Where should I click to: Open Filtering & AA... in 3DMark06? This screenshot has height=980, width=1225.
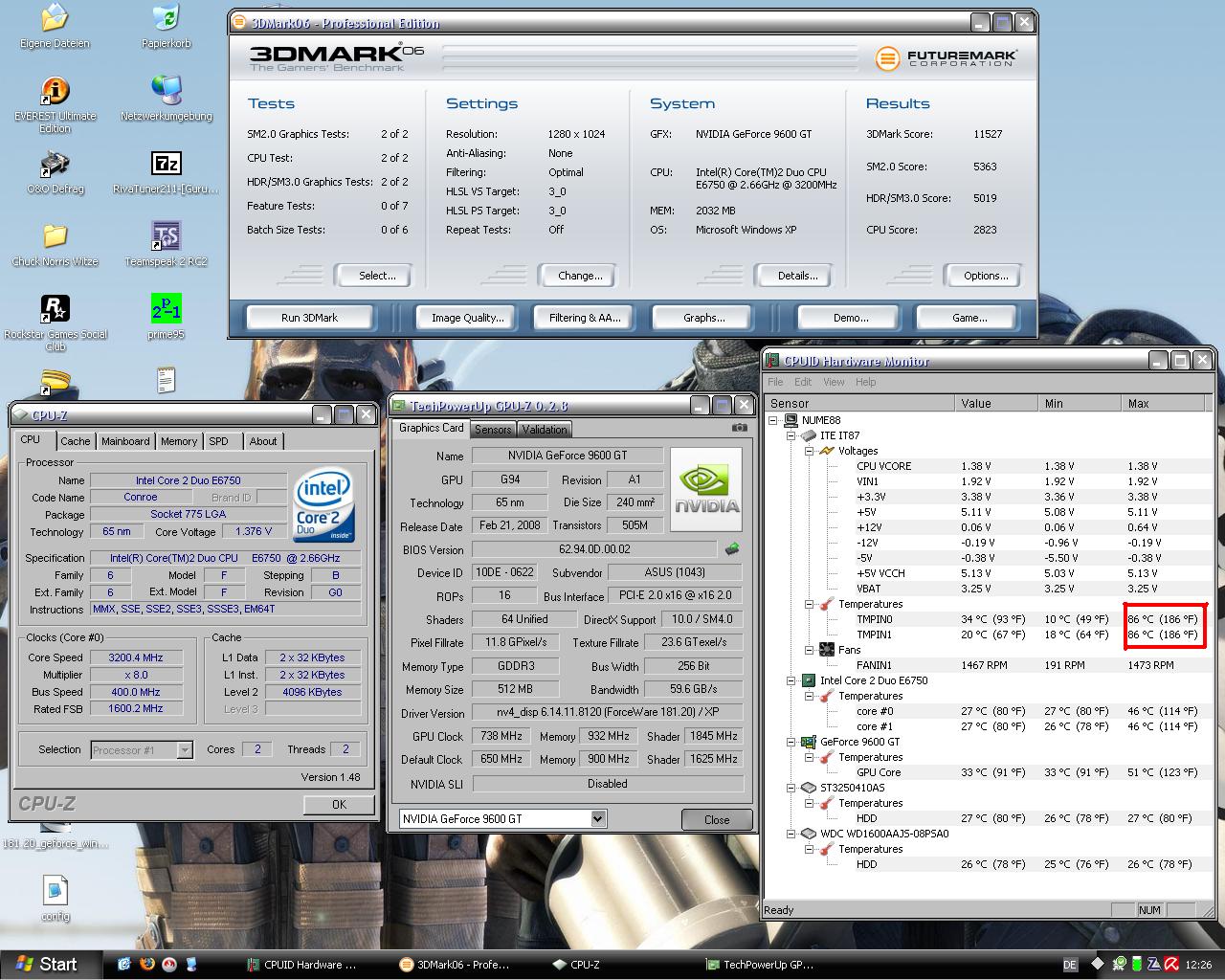tap(585, 318)
